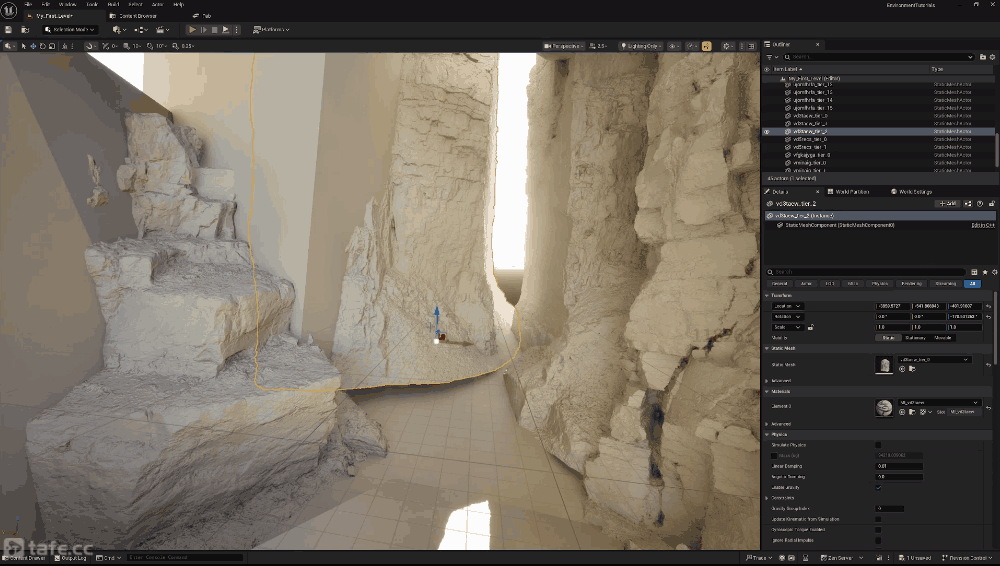Screen dimensions: 1000x566
Task: Toggle visibility eye of the selected outliner actor
Action: click(x=767, y=131)
